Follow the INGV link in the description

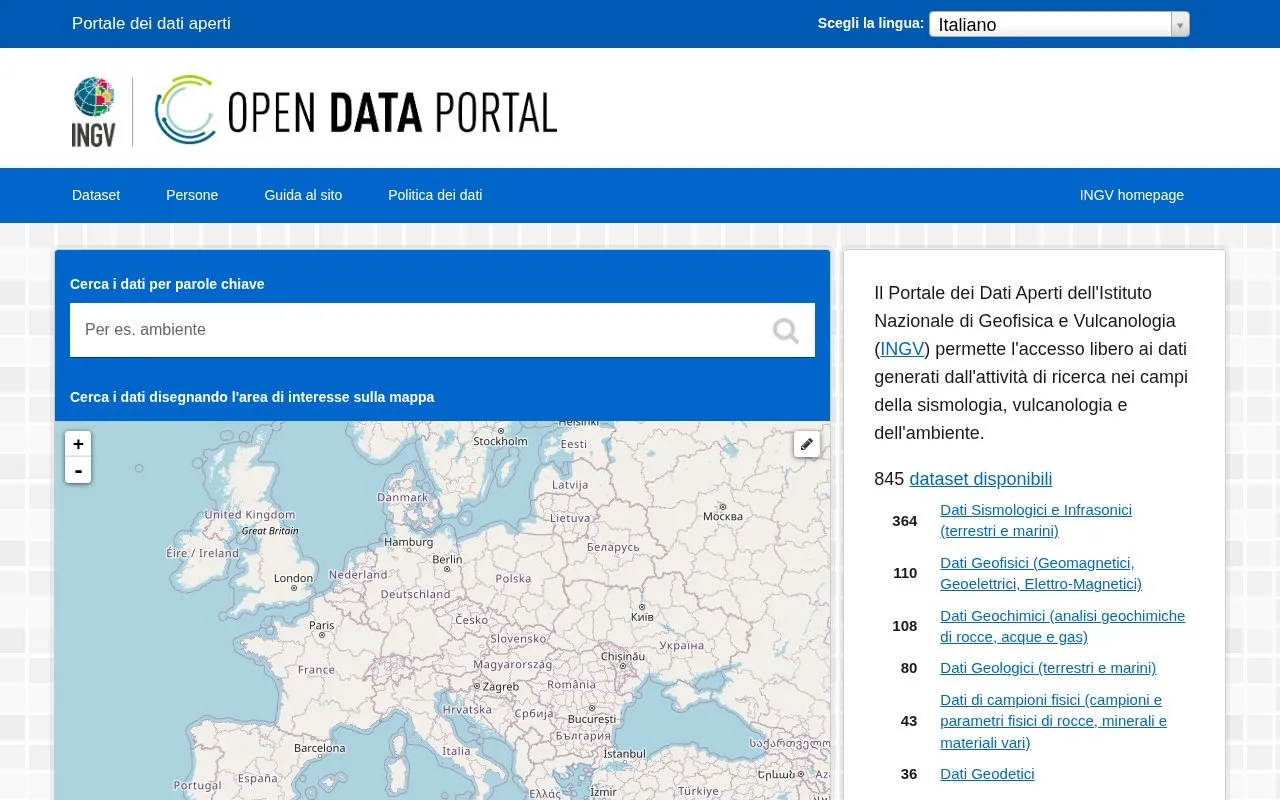coord(902,349)
